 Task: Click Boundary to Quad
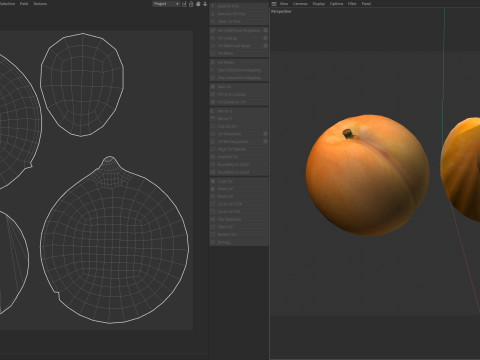(239, 172)
